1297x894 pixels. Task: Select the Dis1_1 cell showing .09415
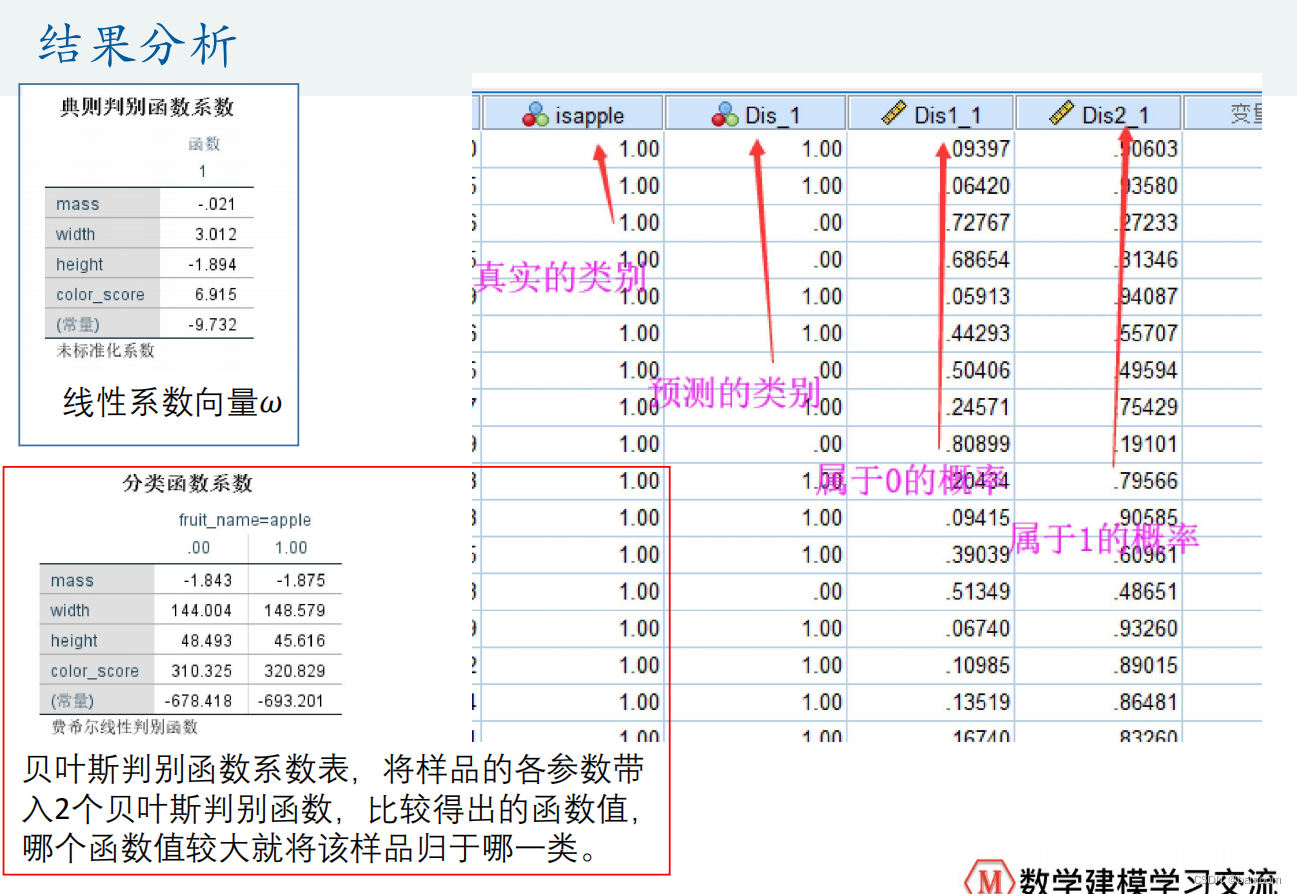pyautogui.click(x=931, y=518)
